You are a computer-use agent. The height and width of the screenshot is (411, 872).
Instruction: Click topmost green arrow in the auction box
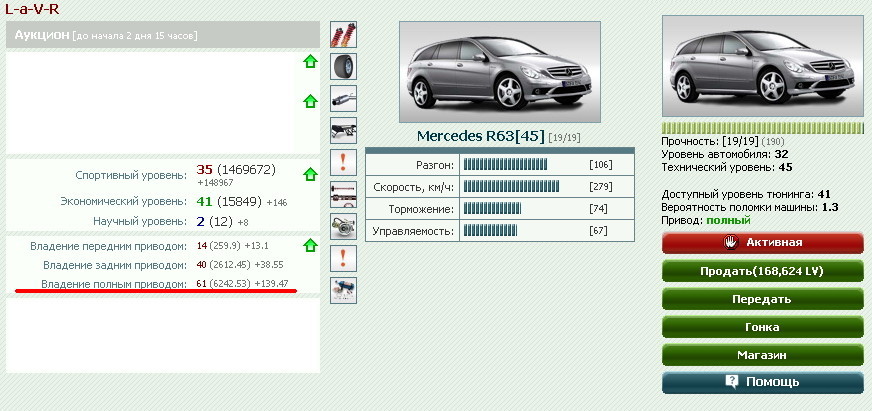point(310,62)
